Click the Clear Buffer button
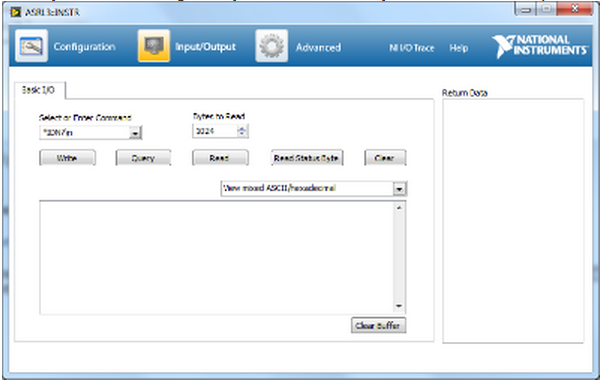The image size is (602, 381). point(378,326)
